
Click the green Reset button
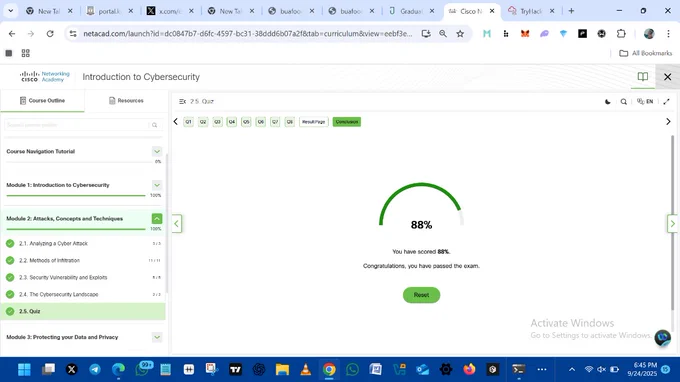(x=421, y=295)
